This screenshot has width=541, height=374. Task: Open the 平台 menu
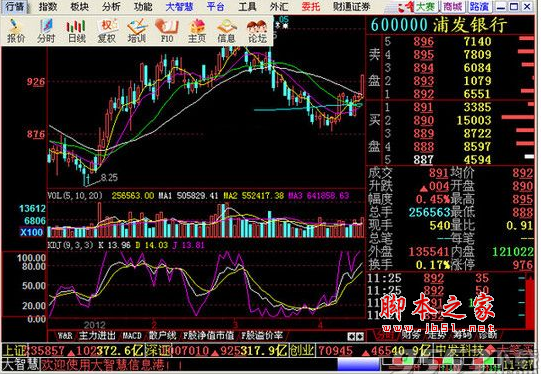tap(216, 7)
